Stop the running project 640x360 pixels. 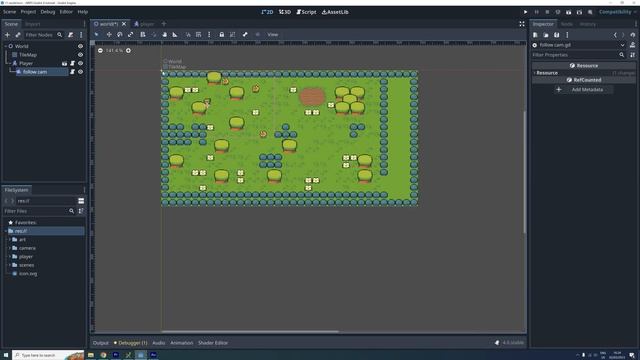tap(547, 12)
